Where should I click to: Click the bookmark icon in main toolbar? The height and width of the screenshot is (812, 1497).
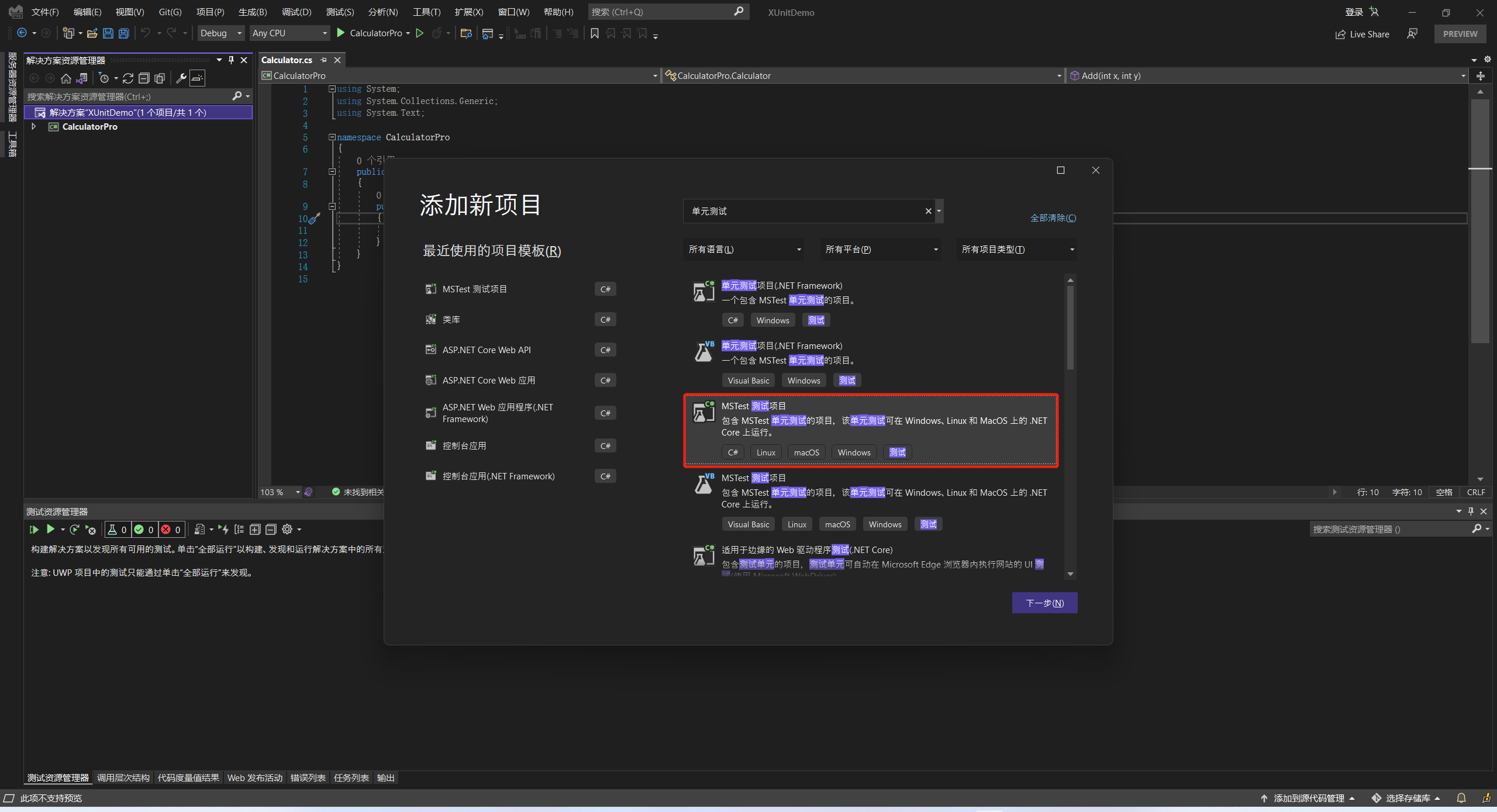coord(595,33)
